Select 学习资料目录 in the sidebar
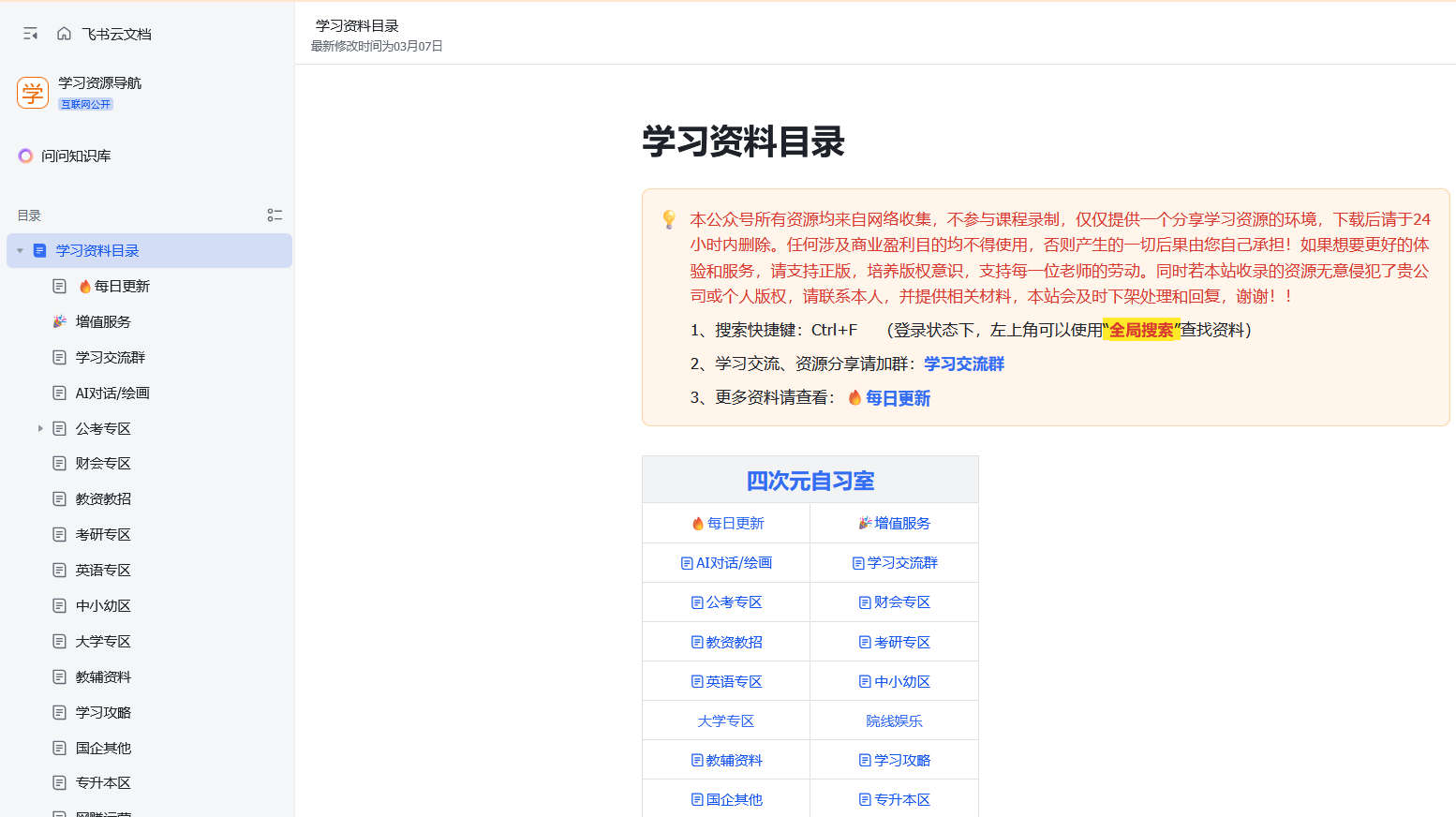This screenshot has height=817, width=1456. (149, 251)
